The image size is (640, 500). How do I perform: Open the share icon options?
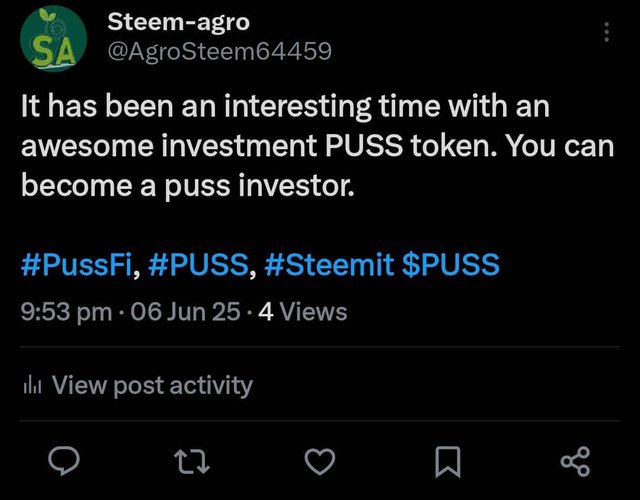pos(576,462)
